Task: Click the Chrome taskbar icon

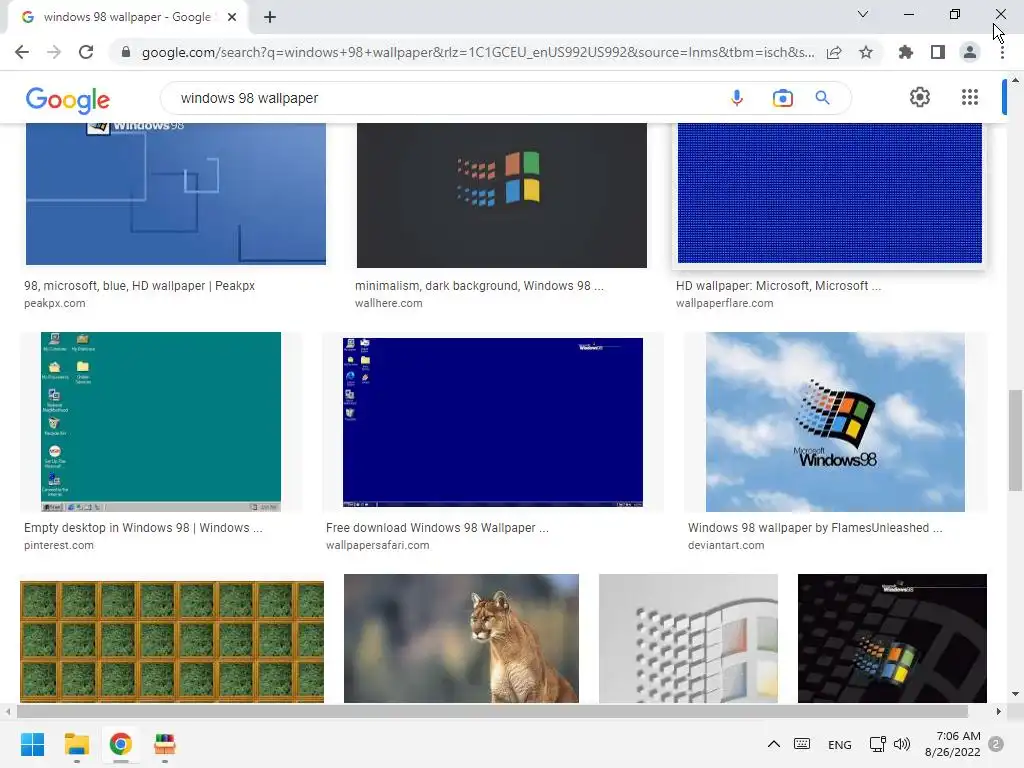Action: (121, 744)
